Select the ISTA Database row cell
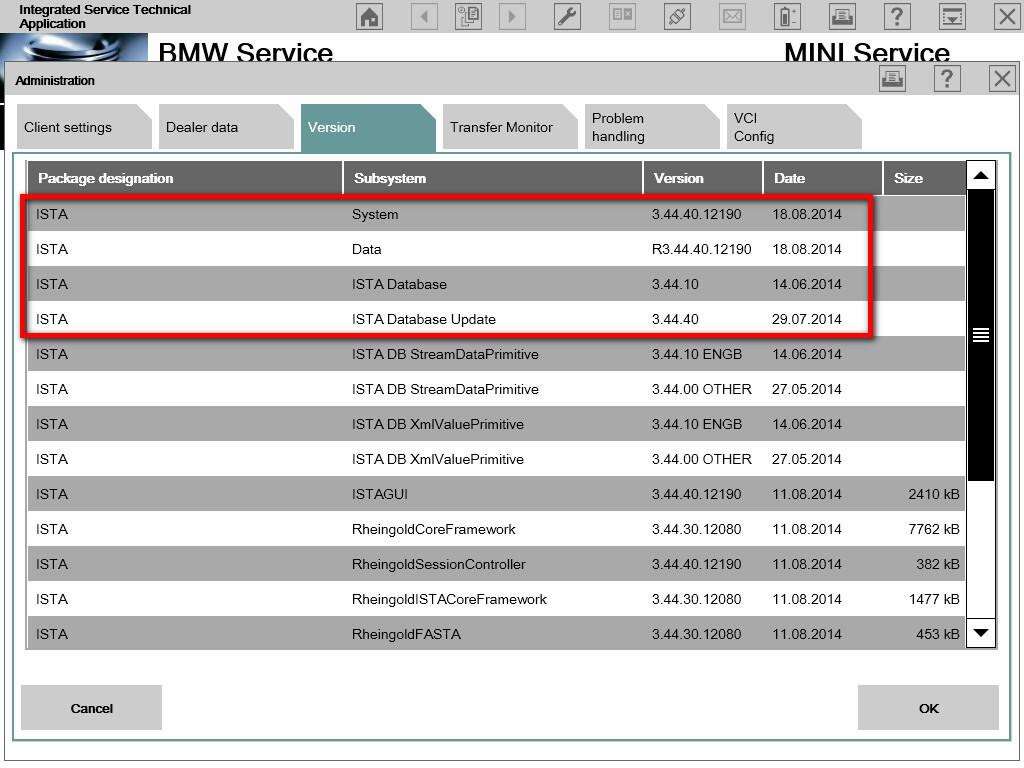Image resolution: width=1024 pixels, height=768 pixels. pyautogui.click(x=399, y=284)
